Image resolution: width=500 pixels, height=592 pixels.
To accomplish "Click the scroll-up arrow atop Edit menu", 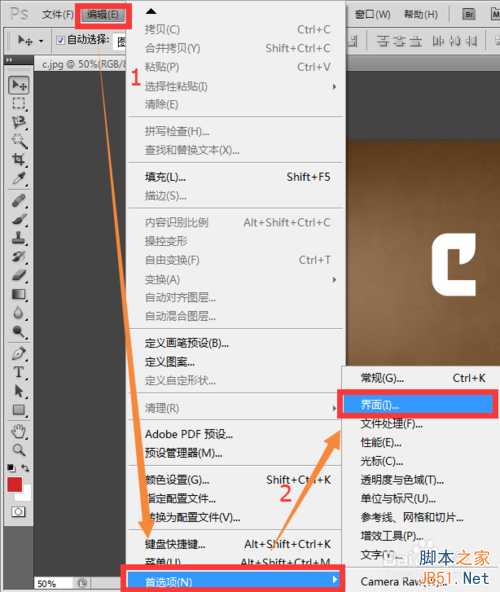I will (151, 11).
